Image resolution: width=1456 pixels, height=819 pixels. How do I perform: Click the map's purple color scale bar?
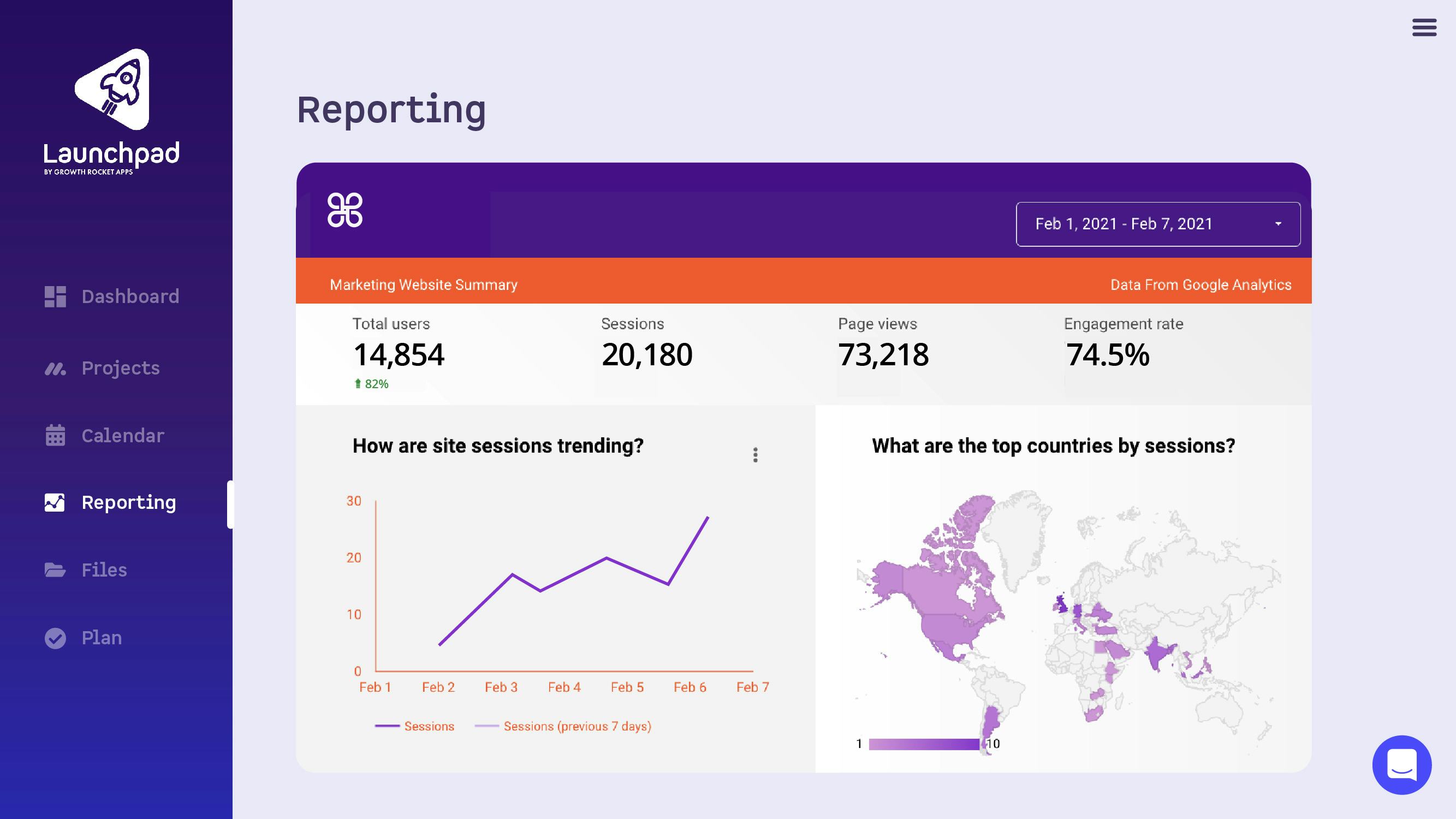[924, 744]
